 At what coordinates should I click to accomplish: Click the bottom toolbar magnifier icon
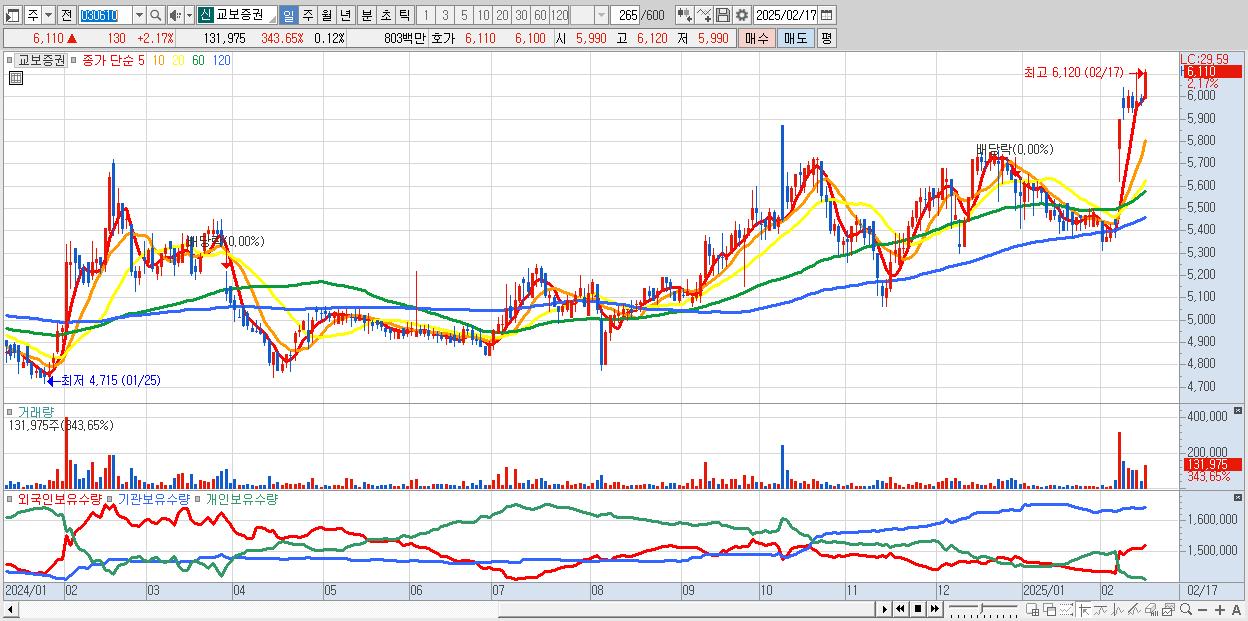tap(1186, 609)
